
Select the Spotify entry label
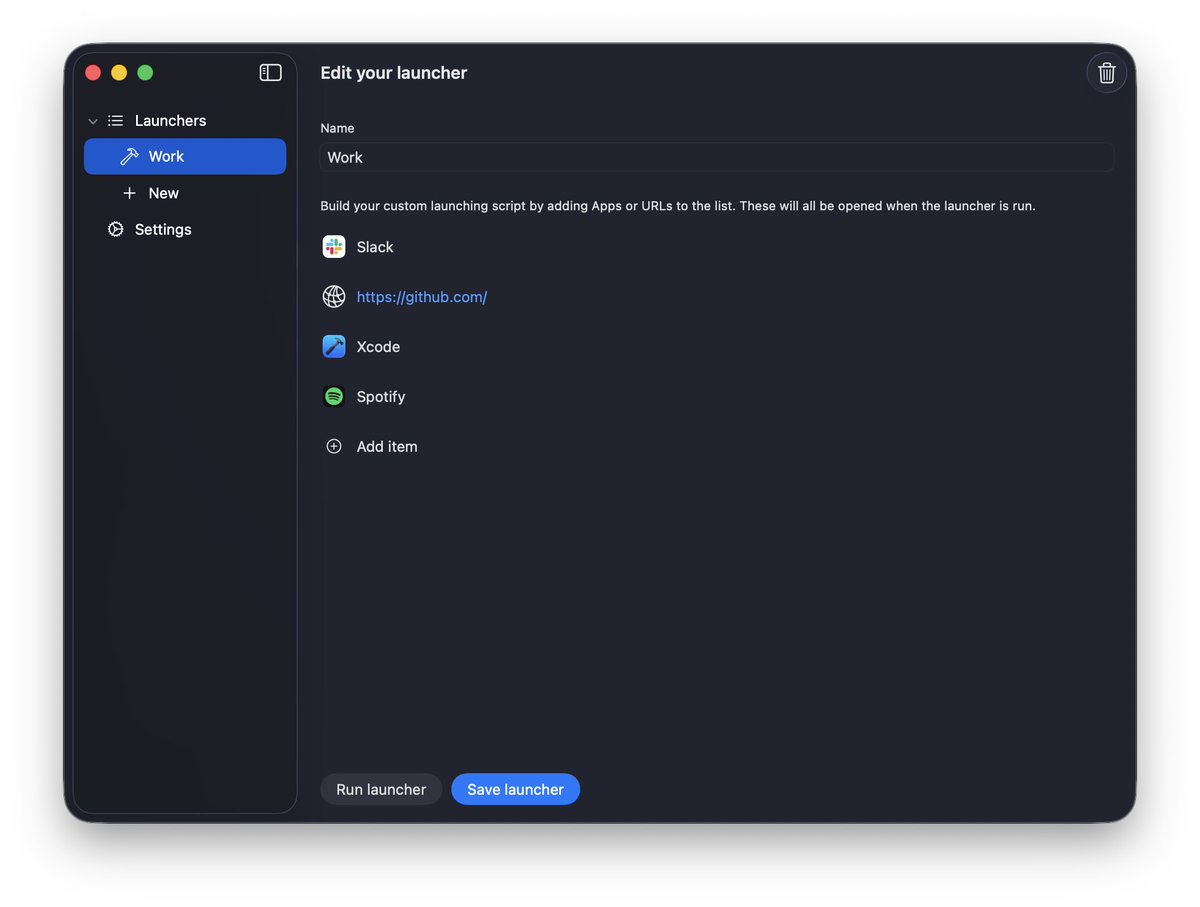381,396
